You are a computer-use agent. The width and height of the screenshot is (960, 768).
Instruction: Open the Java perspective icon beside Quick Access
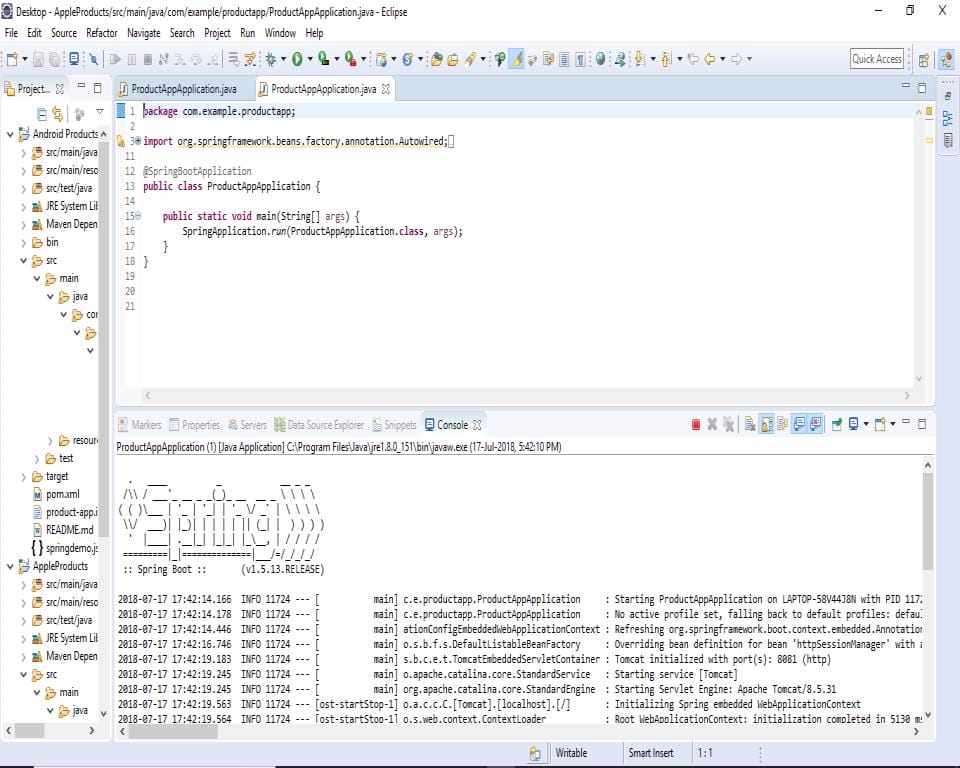click(945, 59)
